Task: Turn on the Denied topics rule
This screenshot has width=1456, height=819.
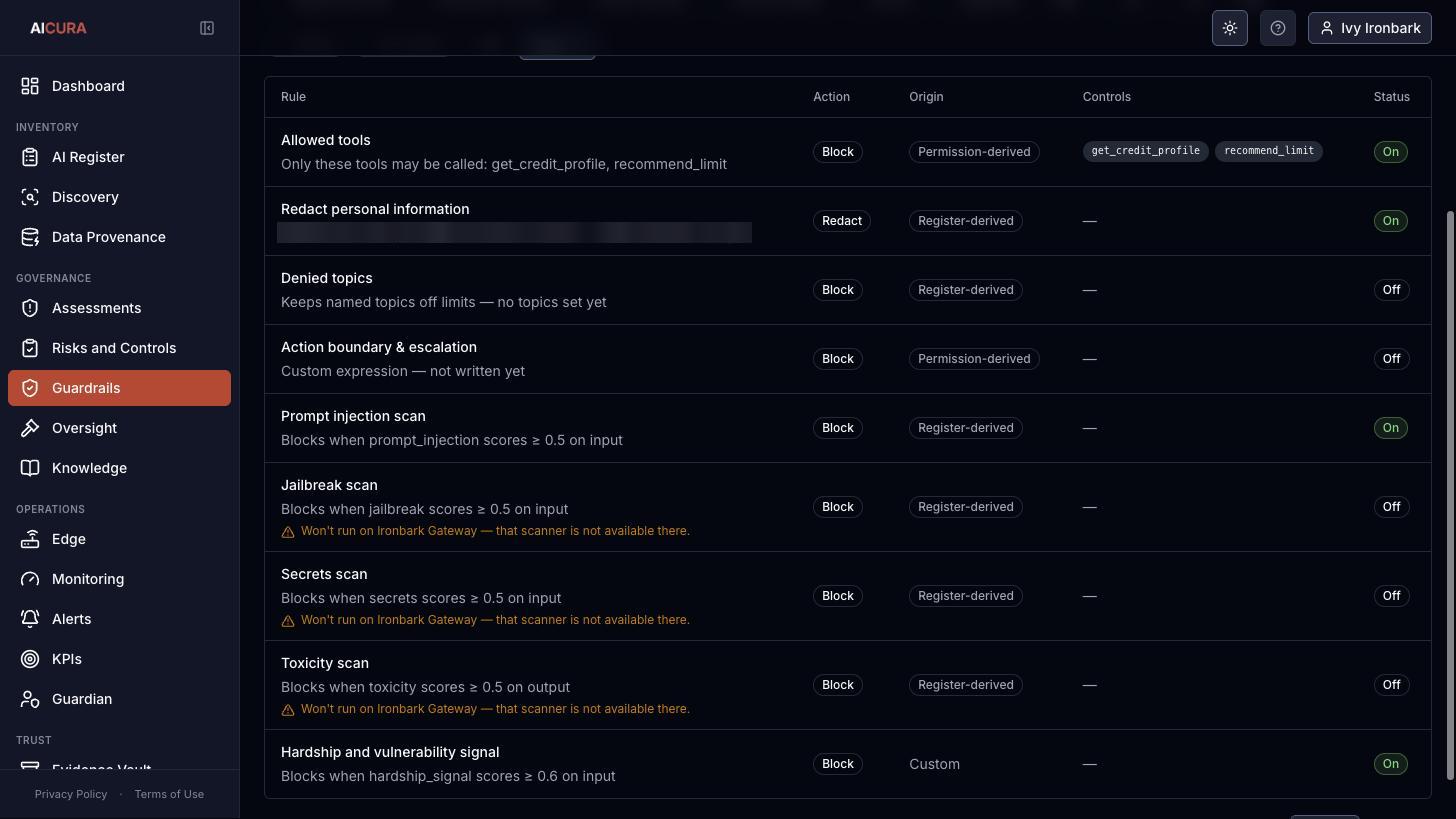Action: (1391, 290)
